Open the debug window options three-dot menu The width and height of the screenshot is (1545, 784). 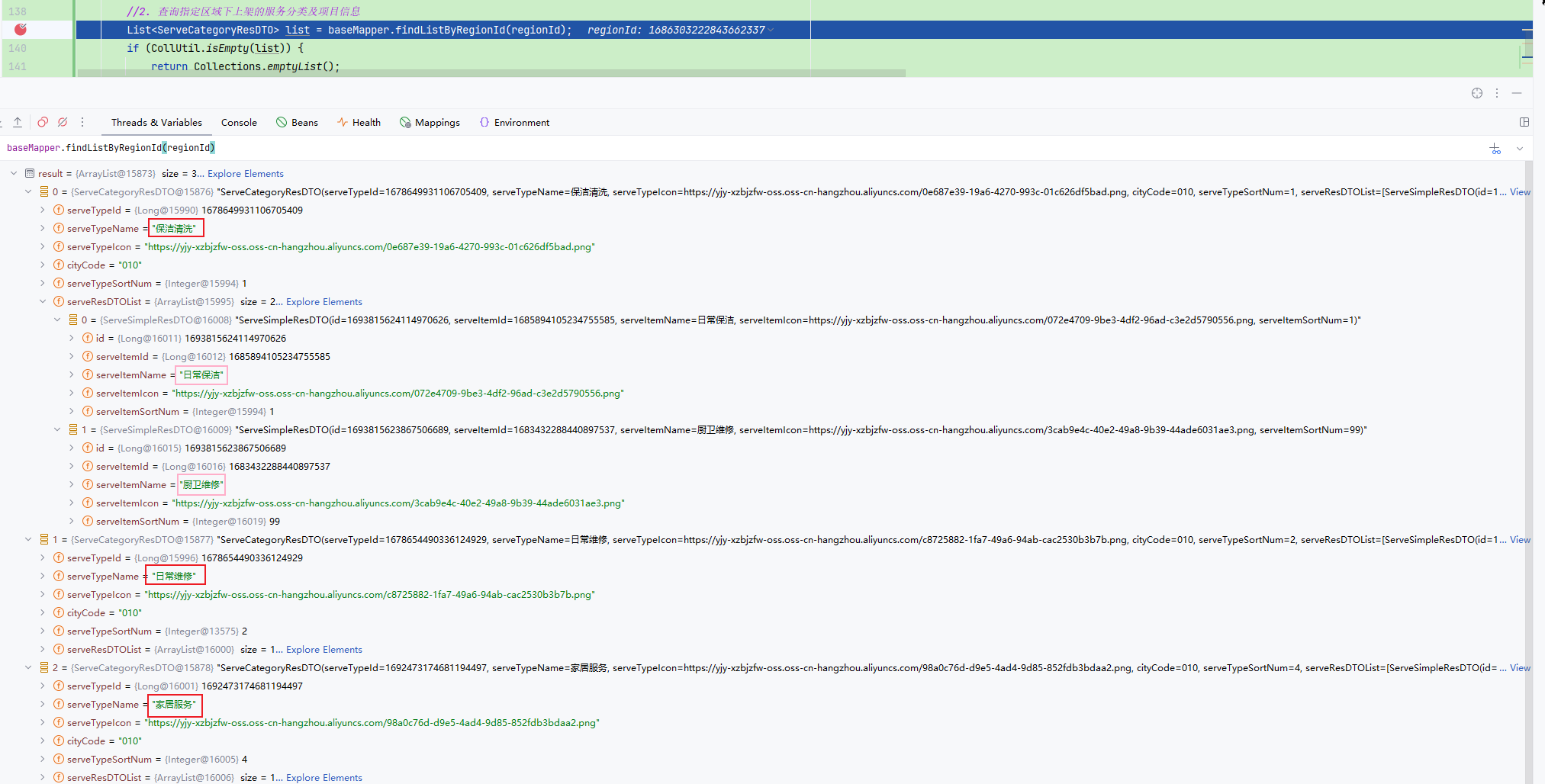click(1497, 93)
